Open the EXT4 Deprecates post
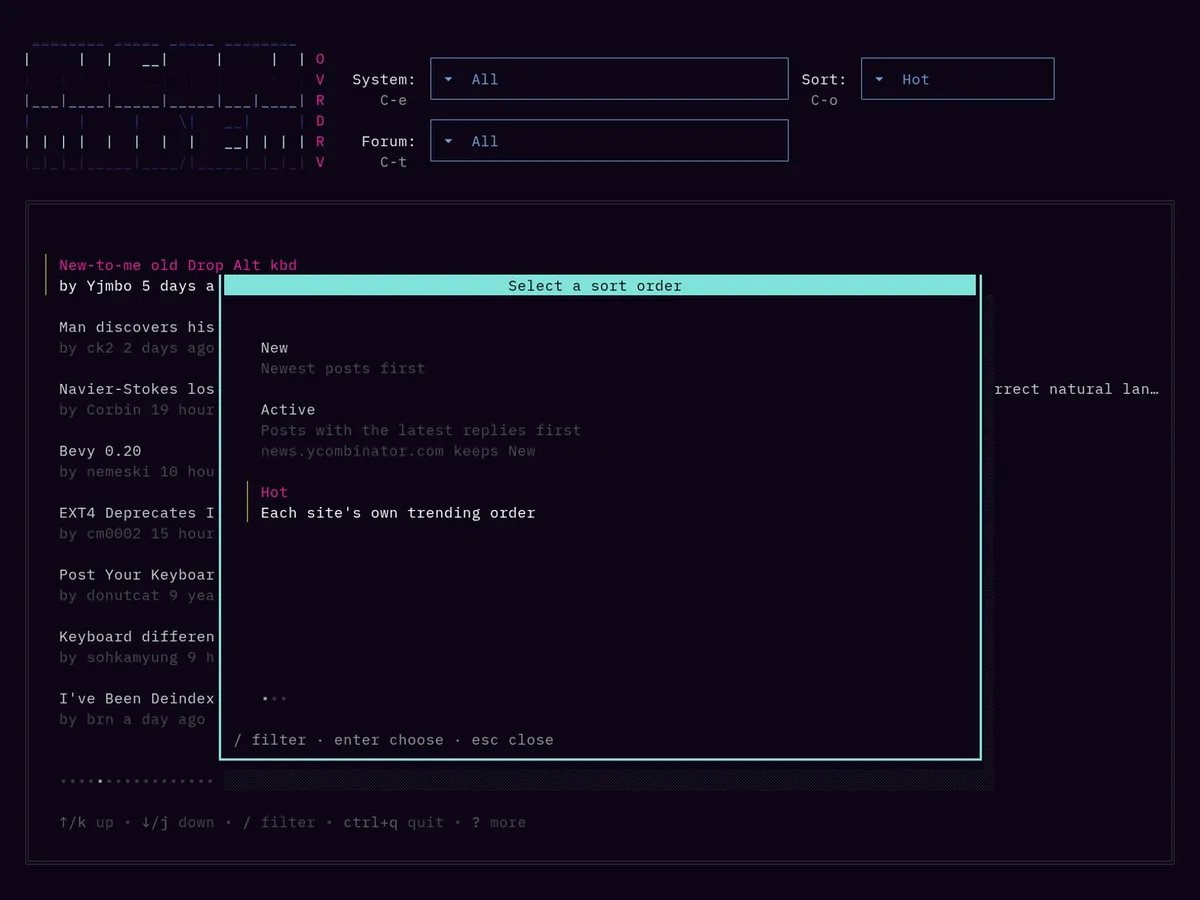Image resolution: width=1200 pixels, height=900 pixels. click(136, 513)
